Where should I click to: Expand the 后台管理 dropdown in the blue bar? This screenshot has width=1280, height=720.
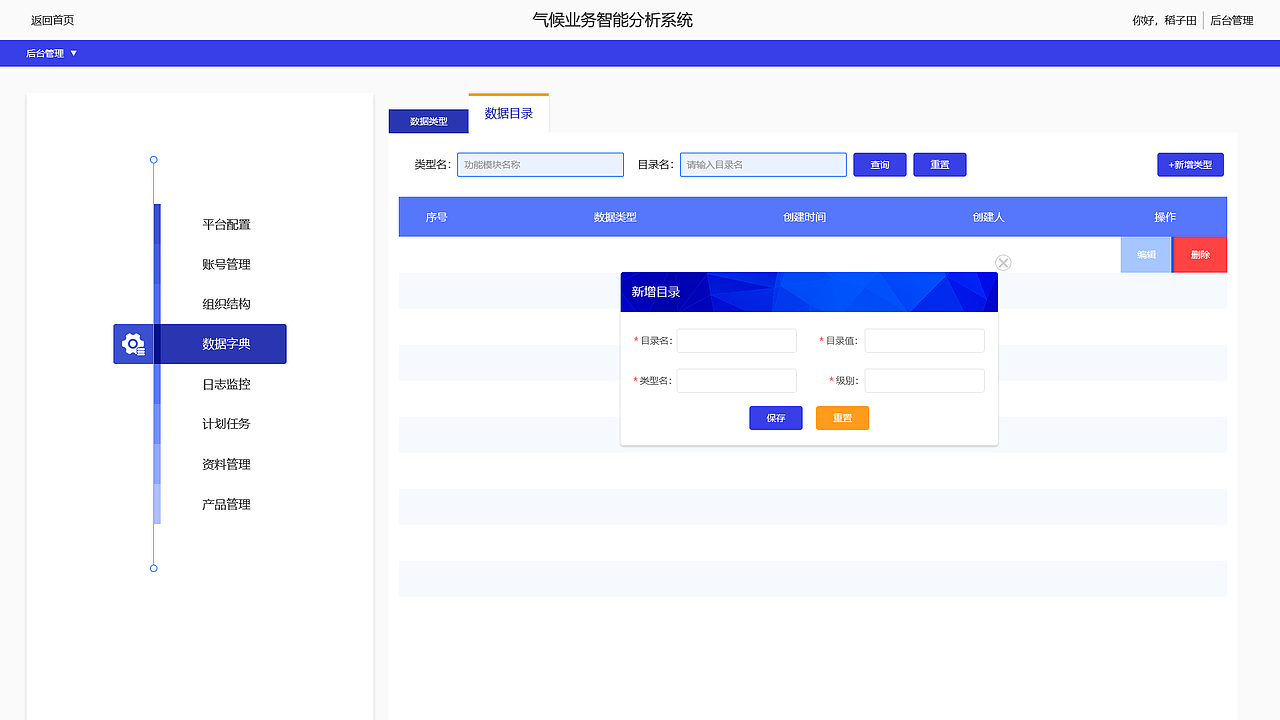pos(51,53)
